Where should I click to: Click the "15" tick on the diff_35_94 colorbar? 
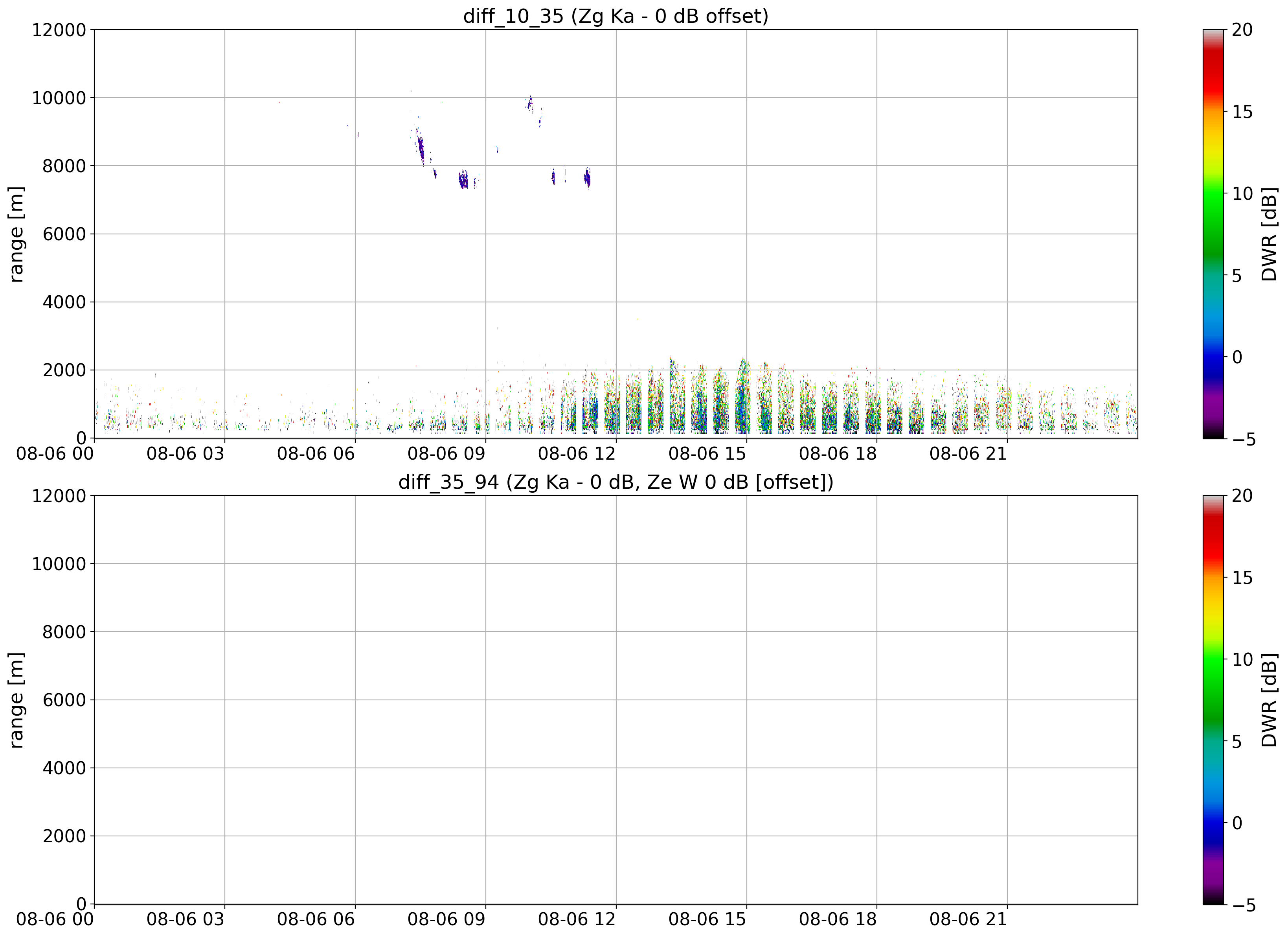tap(1242, 578)
